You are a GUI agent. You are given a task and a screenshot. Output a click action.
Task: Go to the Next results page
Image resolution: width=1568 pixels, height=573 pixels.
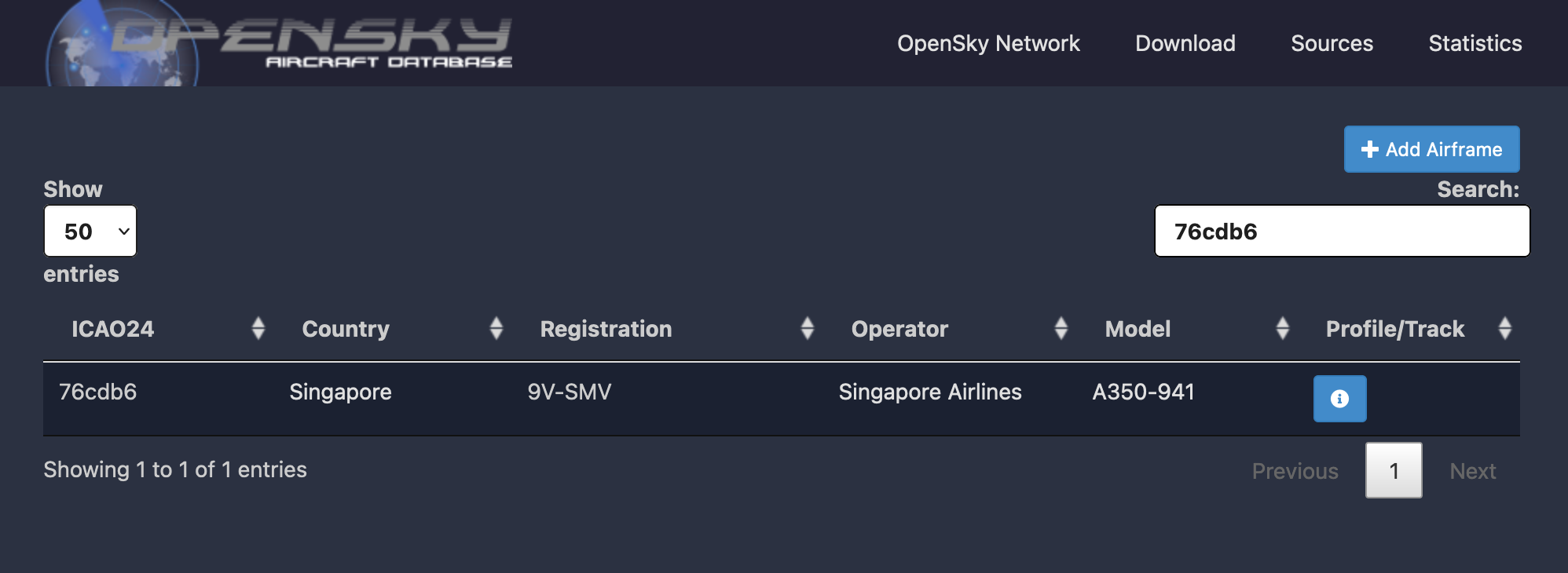[x=1472, y=471]
